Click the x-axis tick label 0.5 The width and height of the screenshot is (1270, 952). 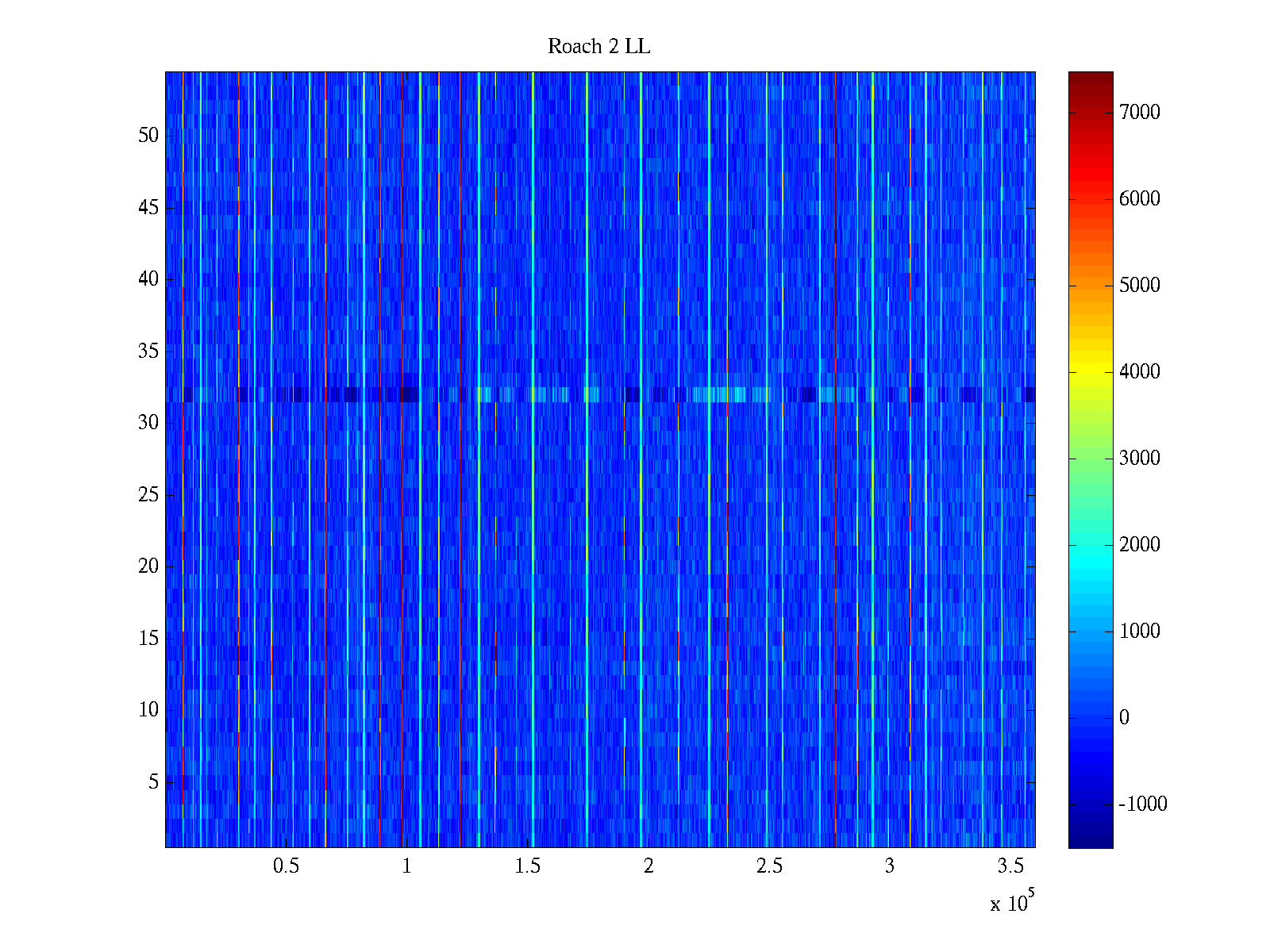286,866
